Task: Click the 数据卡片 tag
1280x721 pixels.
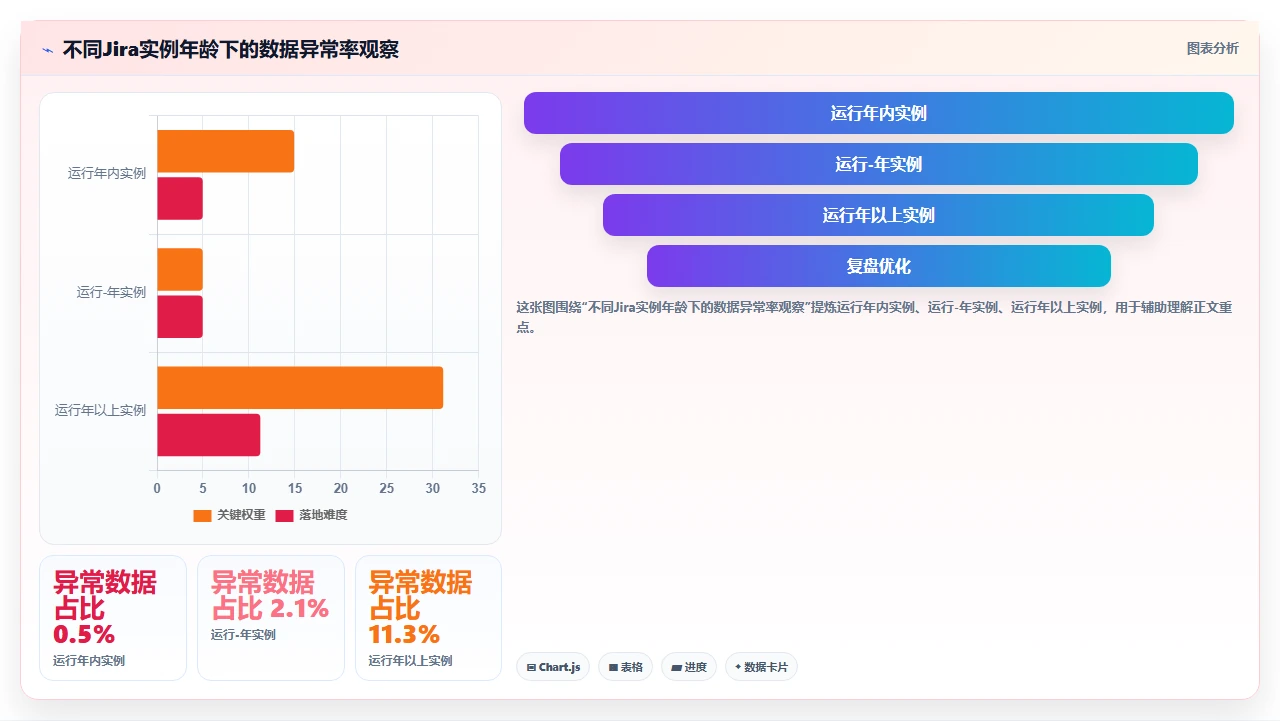Action: [x=761, y=667]
